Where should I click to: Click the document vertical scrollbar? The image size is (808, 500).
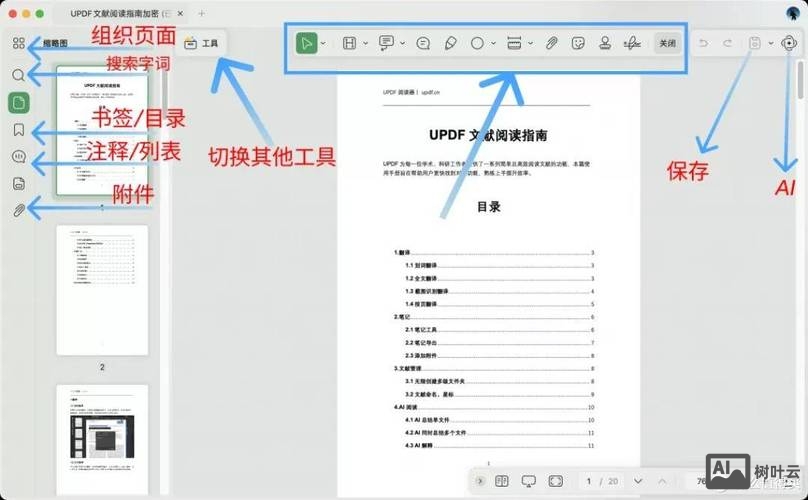coord(800,80)
